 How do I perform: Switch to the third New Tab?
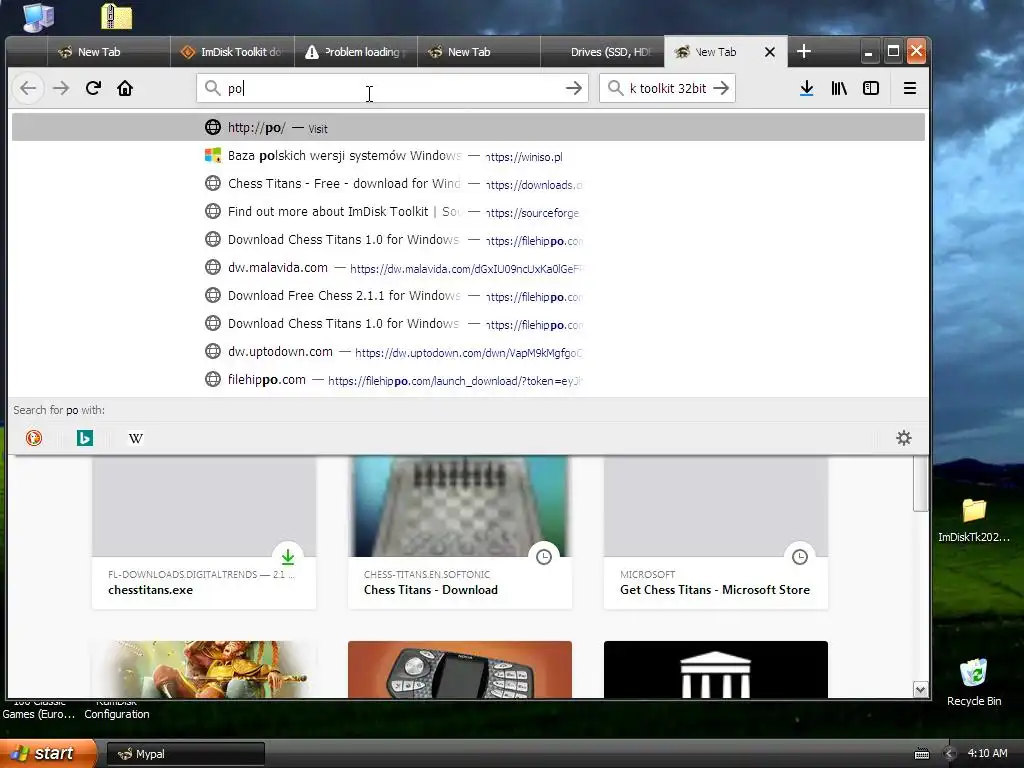[479, 52]
